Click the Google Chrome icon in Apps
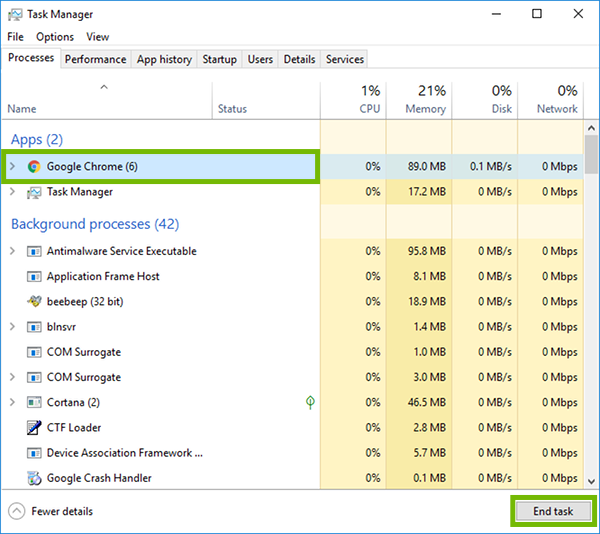The width and height of the screenshot is (600, 534). coord(34,167)
